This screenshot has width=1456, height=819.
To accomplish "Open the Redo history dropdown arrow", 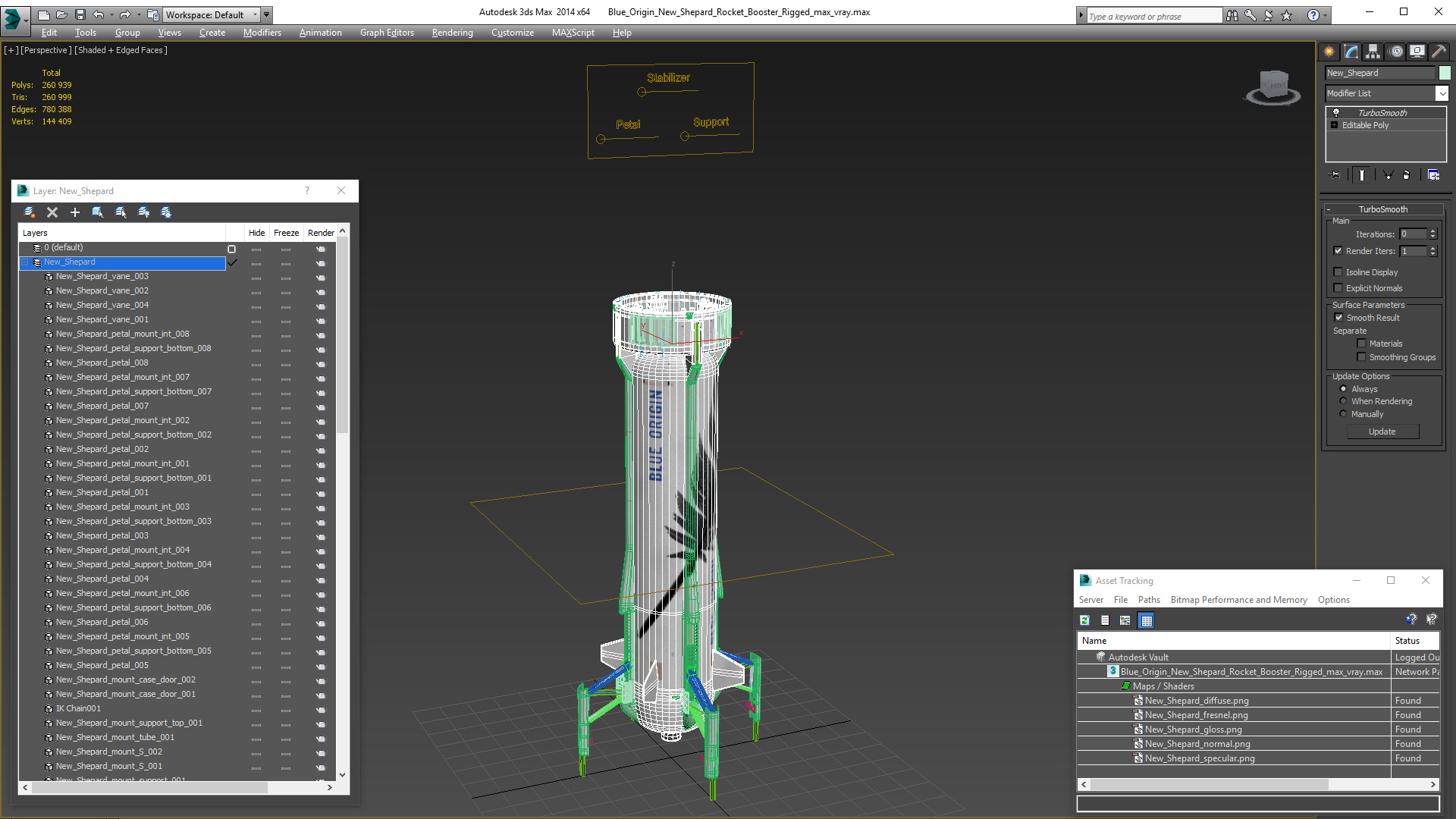I will (138, 14).
